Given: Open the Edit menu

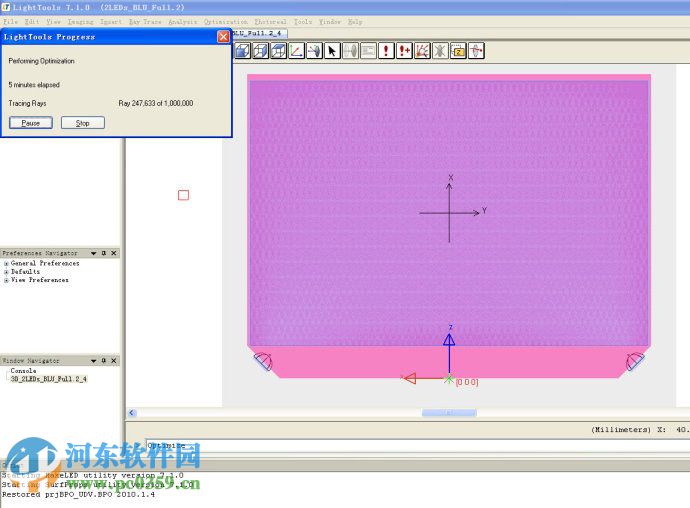Looking at the screenshot, I should 32,22.
